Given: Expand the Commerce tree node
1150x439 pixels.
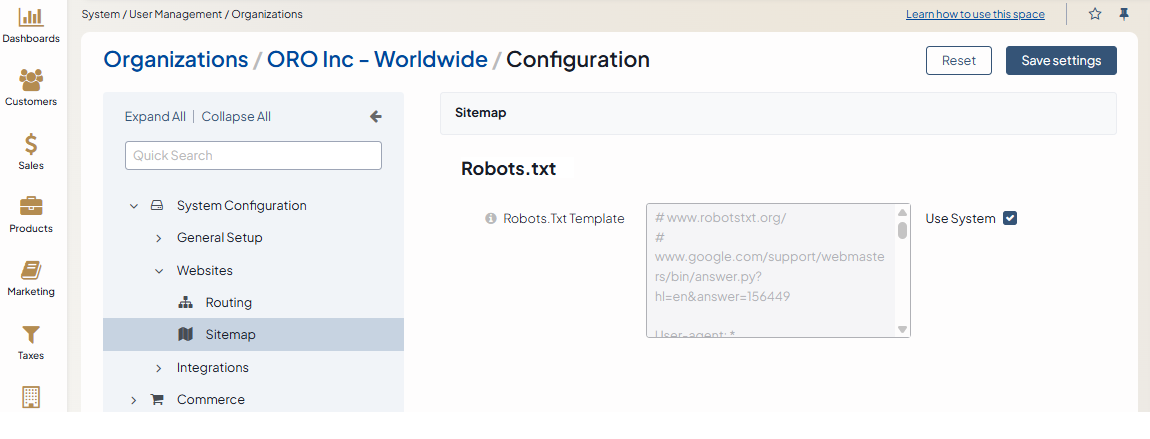Looking at the screenshot, I should coord(134,400).
